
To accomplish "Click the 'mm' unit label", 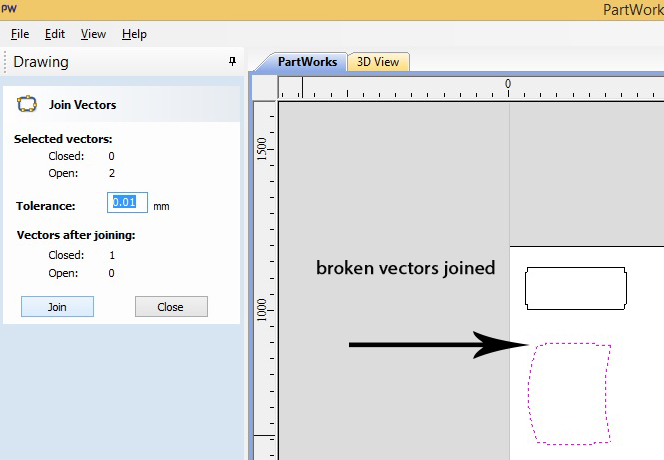I will [x=161, y=206].
